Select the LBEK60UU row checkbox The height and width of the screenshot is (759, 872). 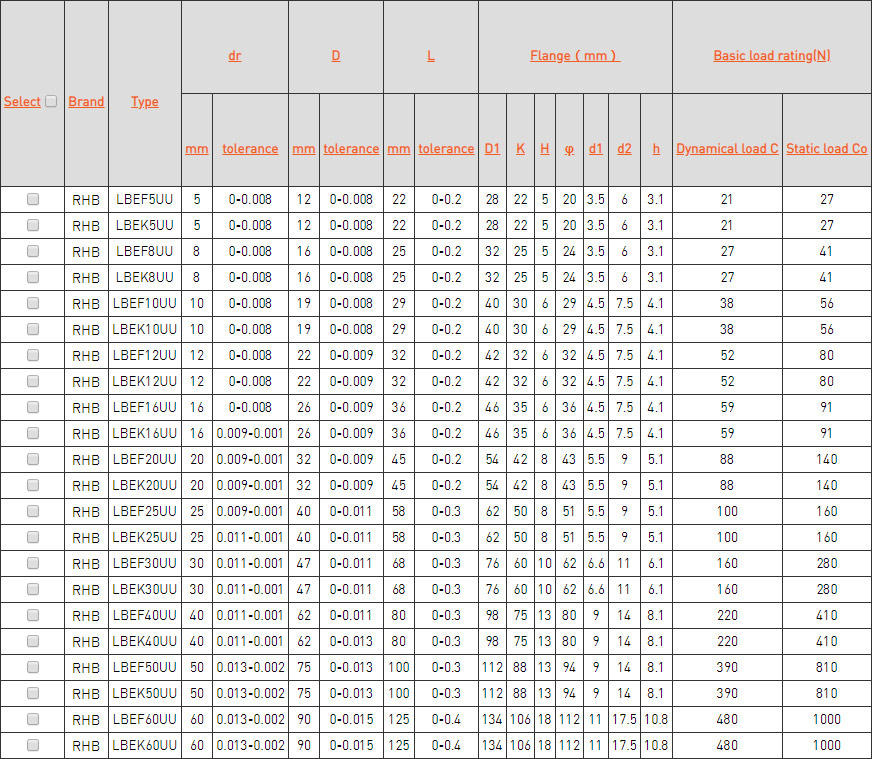tap(33, 745)
